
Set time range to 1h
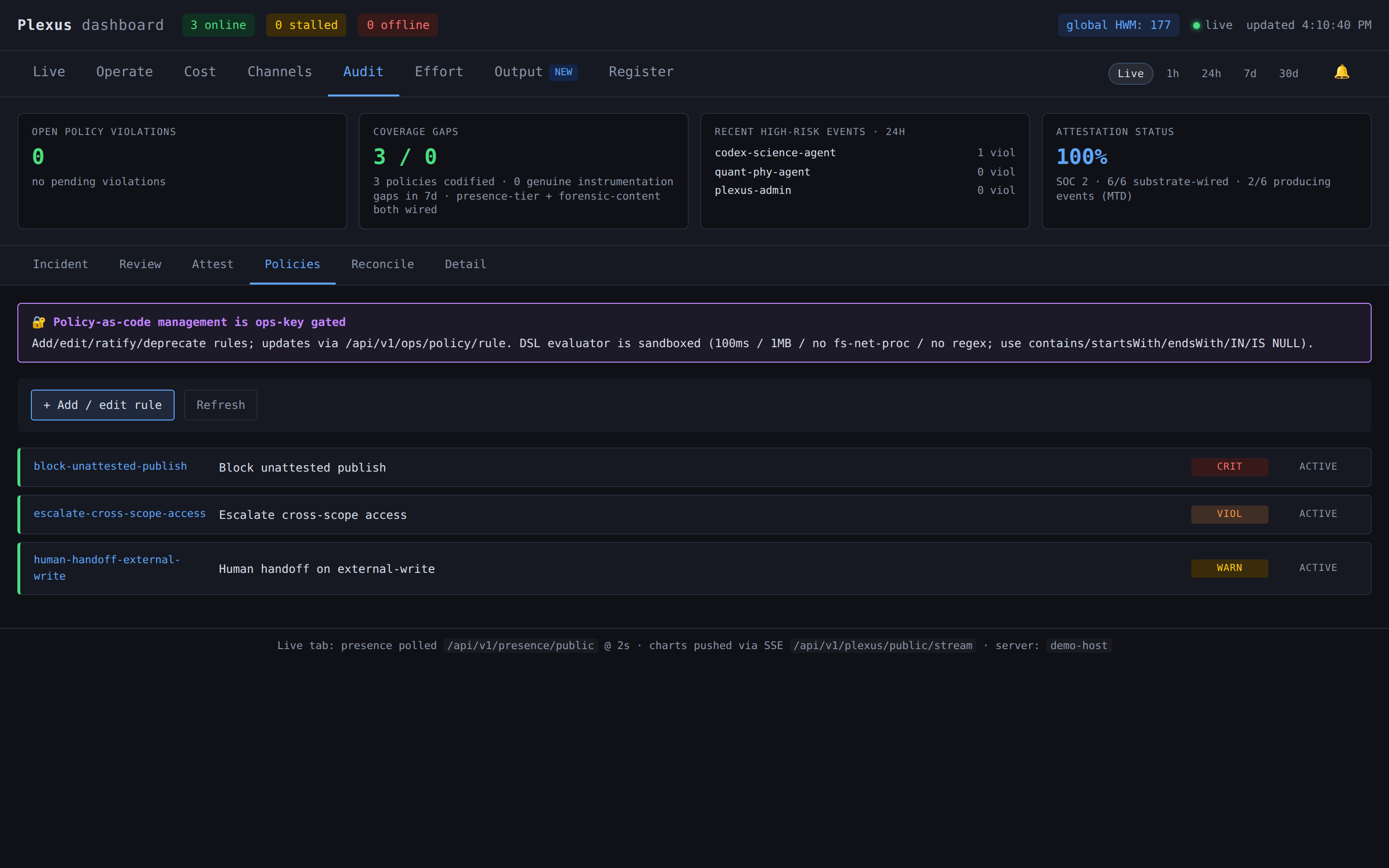1172,73
